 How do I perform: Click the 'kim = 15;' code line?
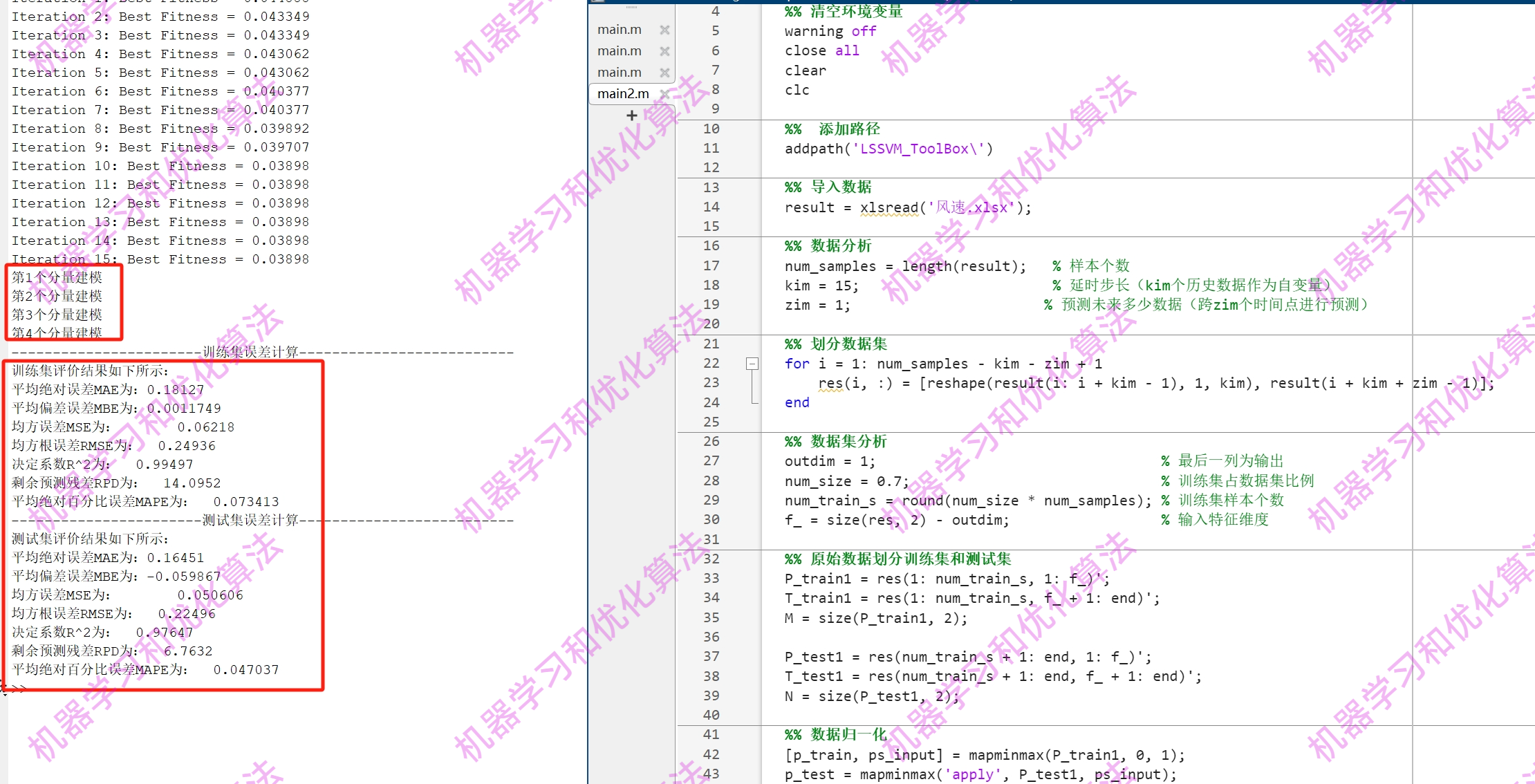coord(821,286)
